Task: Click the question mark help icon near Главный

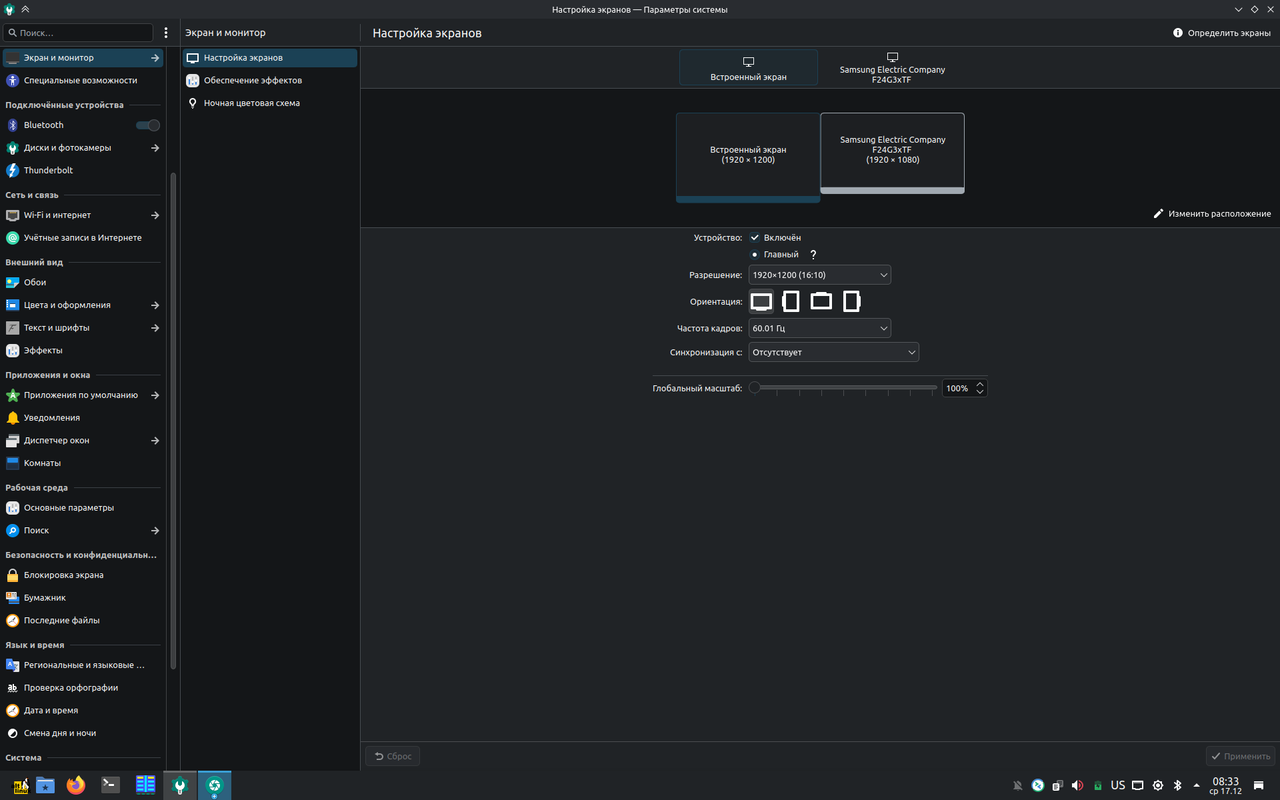Action: point(813,255)
